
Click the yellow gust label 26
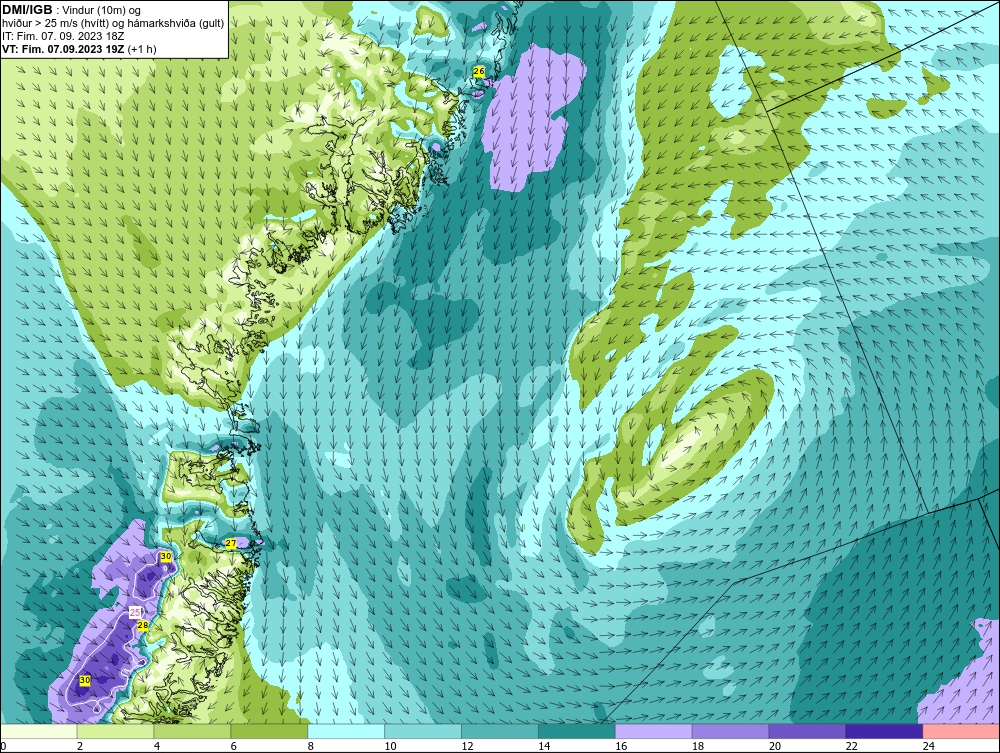[479, 71]
